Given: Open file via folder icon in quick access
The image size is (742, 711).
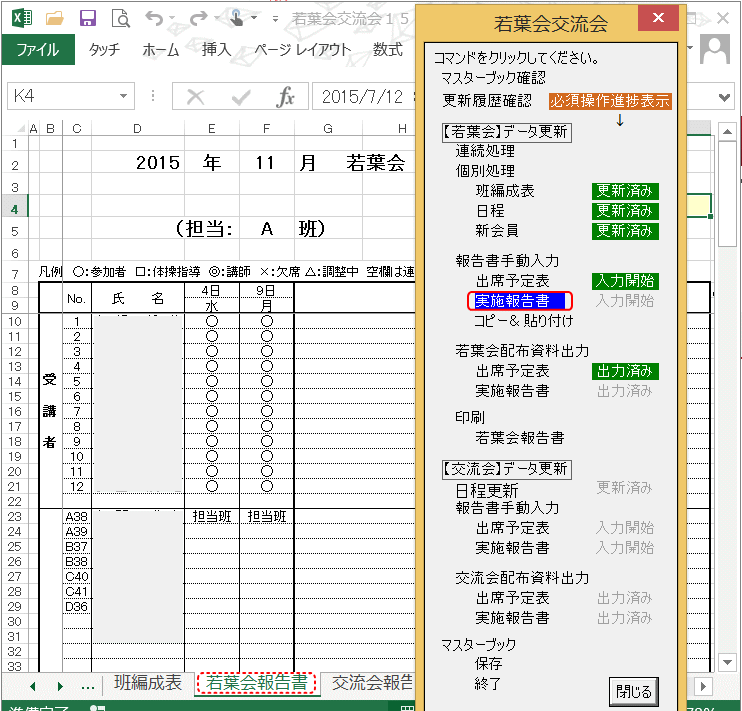Looking at the screenshot, I should pyautogui.click(x=55, y=18).
